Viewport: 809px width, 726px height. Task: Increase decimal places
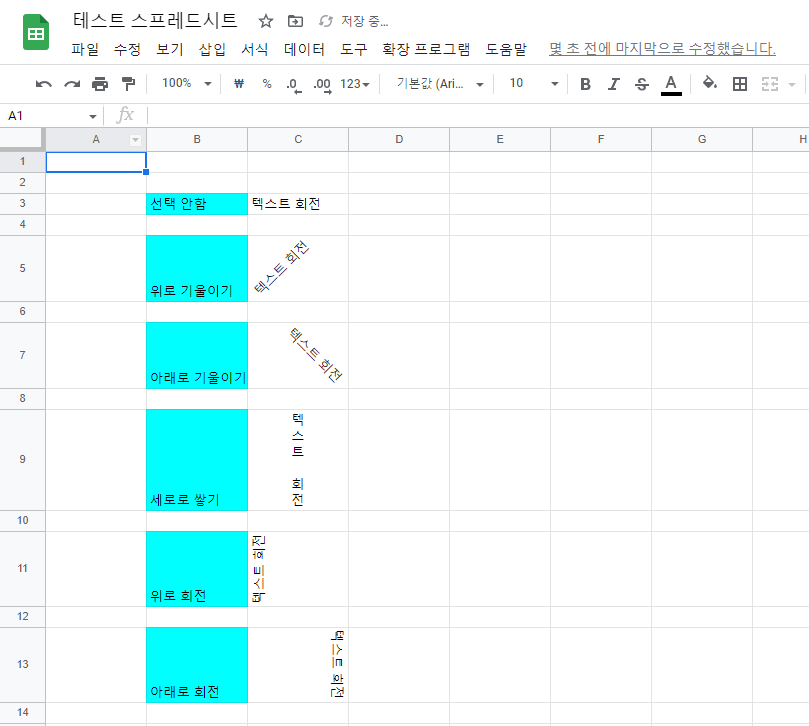[322, 85]
